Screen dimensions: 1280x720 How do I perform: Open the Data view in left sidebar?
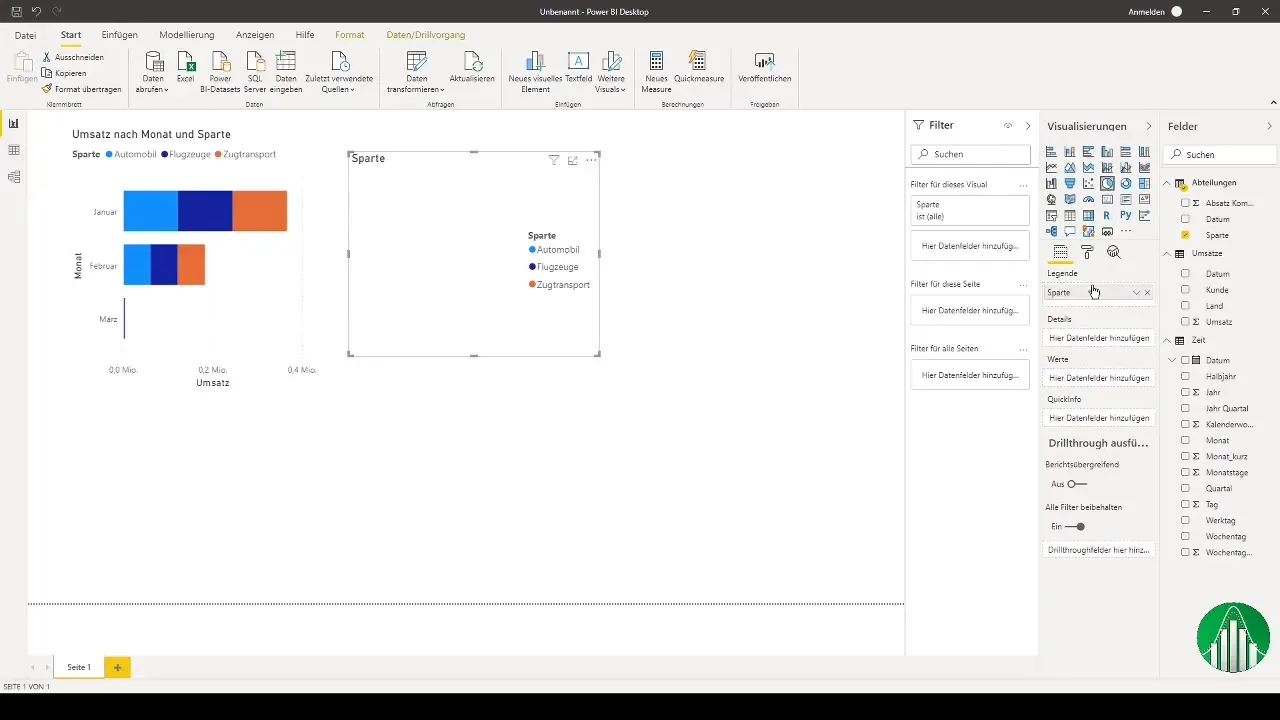(x=14, y=150)
